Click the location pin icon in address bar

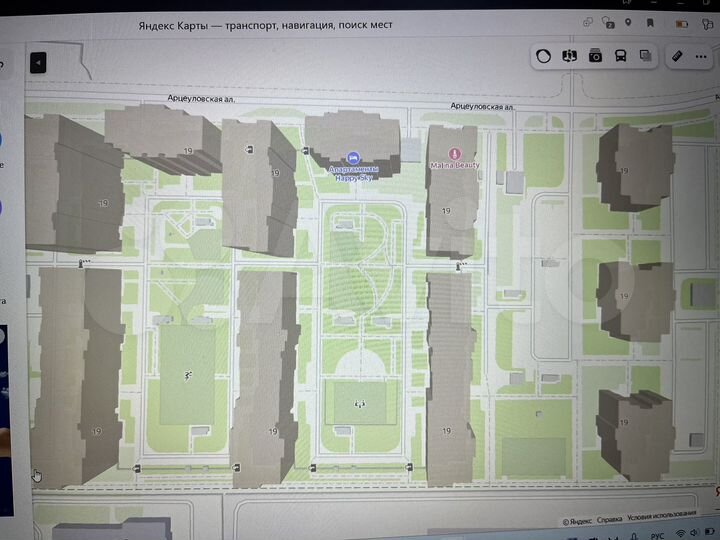pyautogui.click(x=627, y=23)
